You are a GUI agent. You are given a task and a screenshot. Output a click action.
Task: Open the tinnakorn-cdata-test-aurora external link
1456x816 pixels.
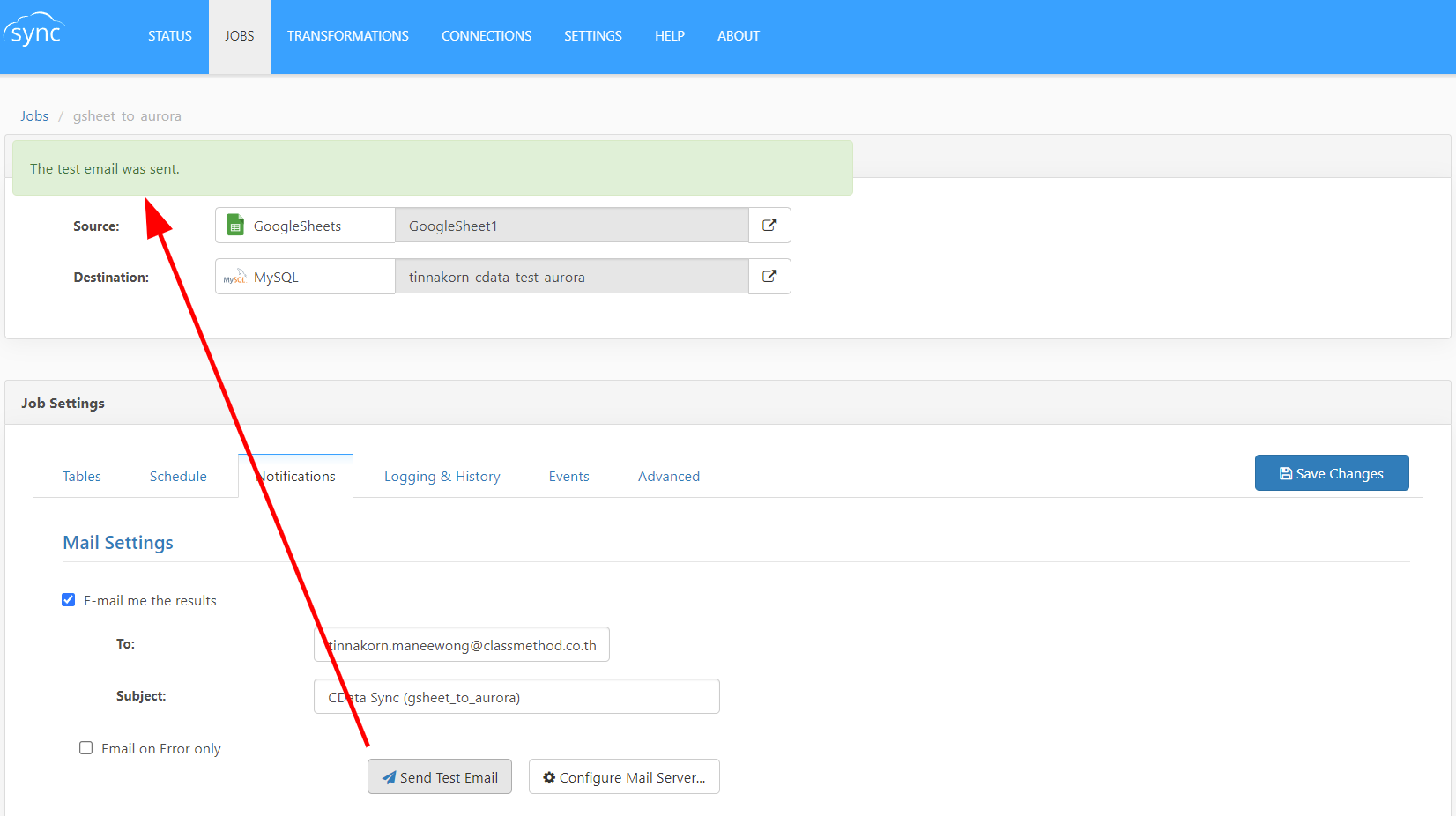point(769,276)
